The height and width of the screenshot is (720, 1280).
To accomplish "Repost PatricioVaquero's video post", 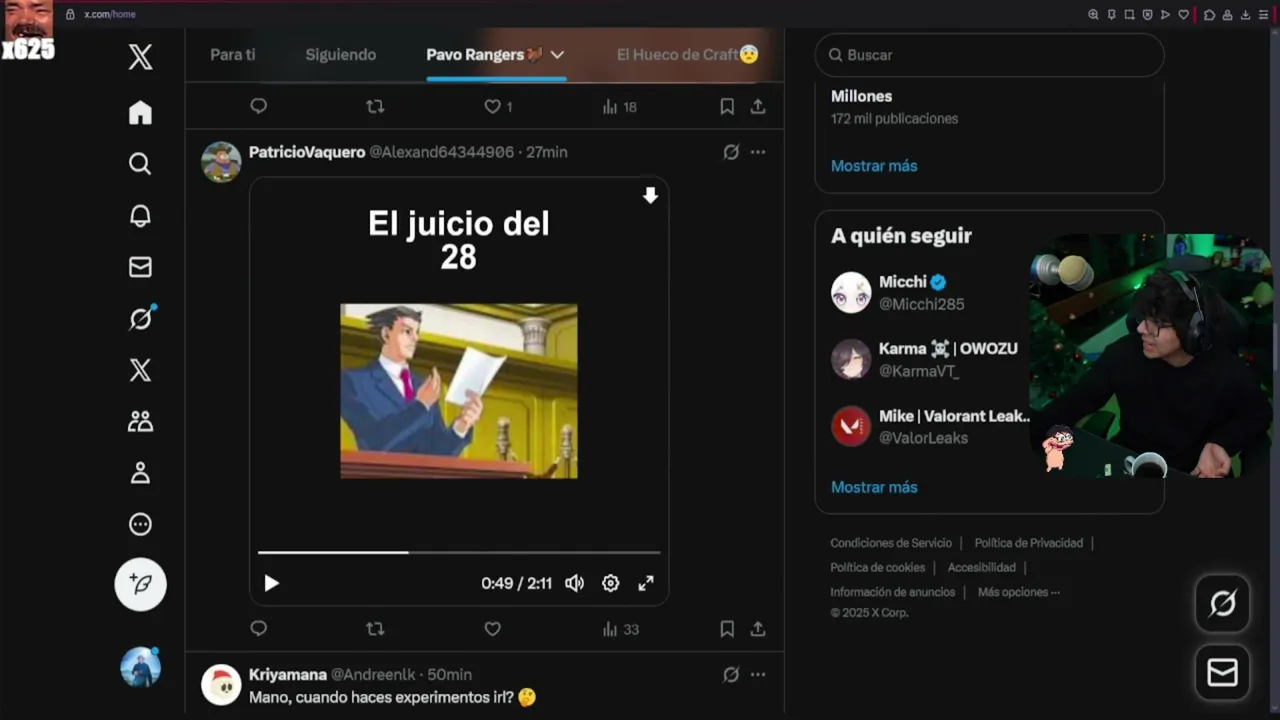I will tap(375, 629).
